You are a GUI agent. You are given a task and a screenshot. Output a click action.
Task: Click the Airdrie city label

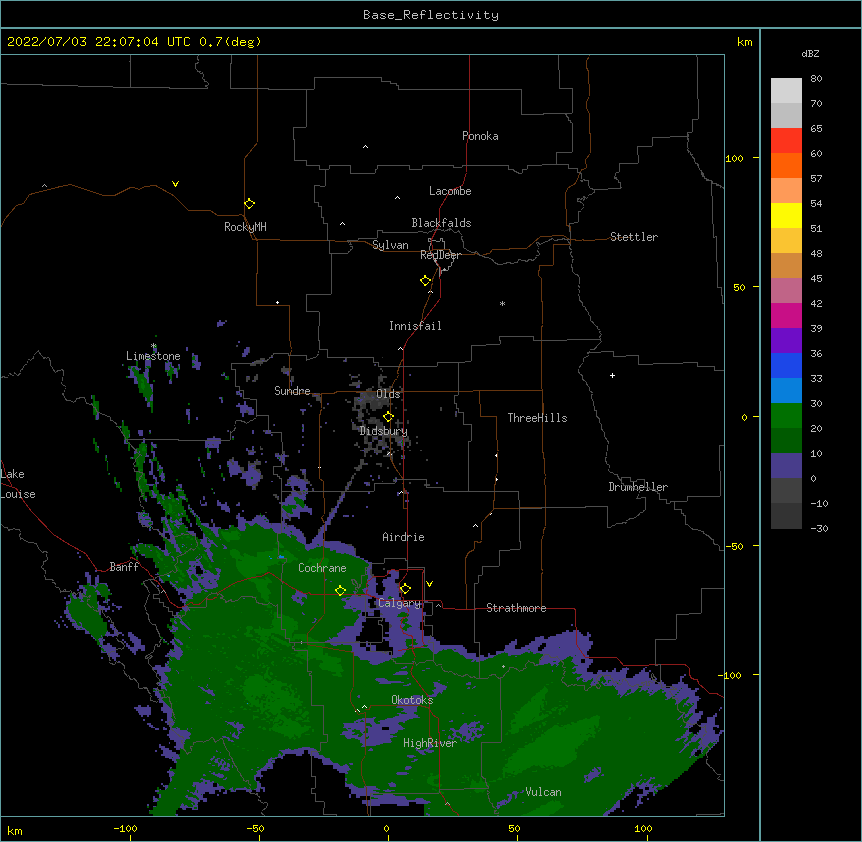pyautogui.click(x=403, y=537)
